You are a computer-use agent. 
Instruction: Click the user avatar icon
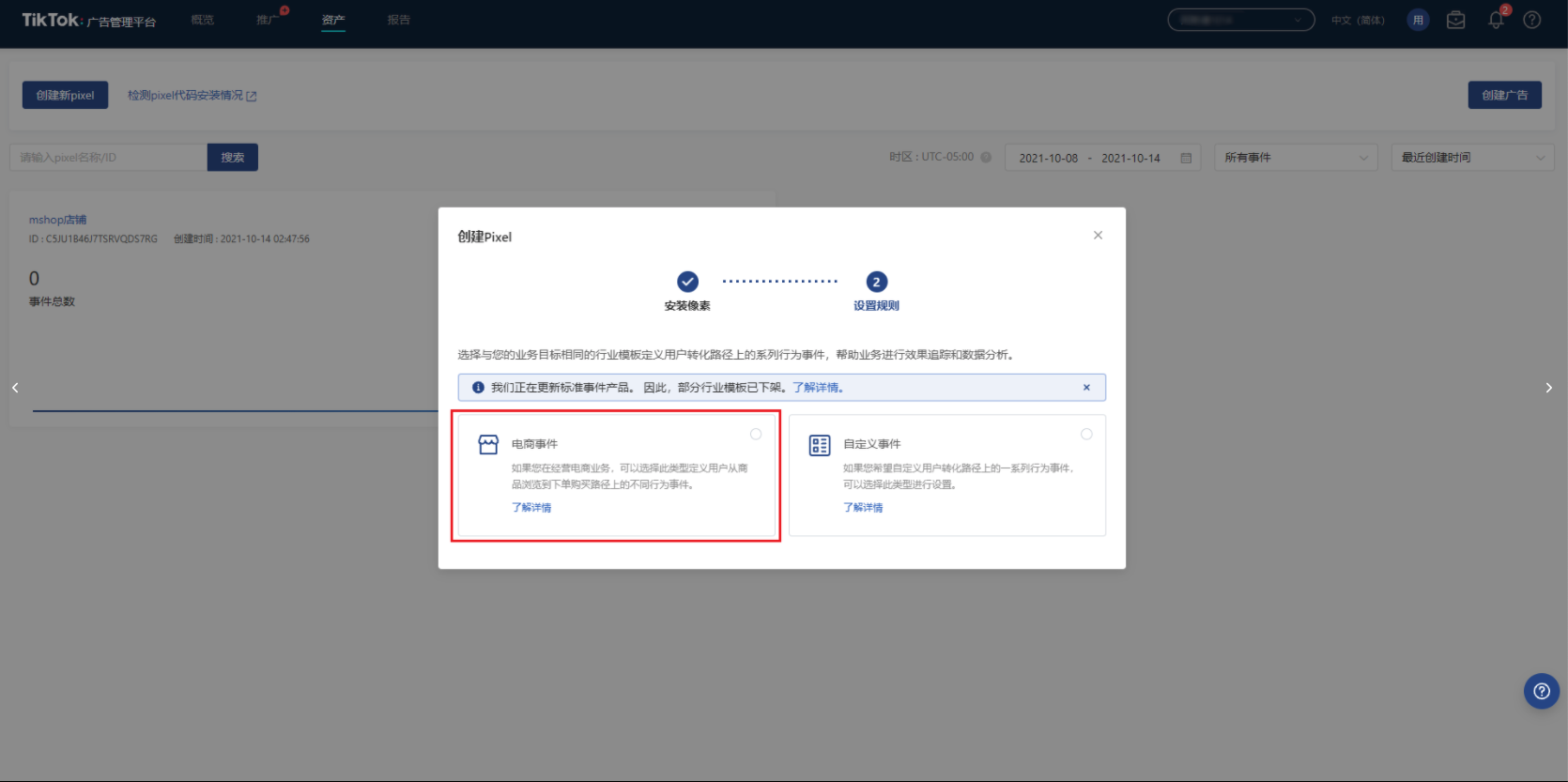click(1418, 21)
